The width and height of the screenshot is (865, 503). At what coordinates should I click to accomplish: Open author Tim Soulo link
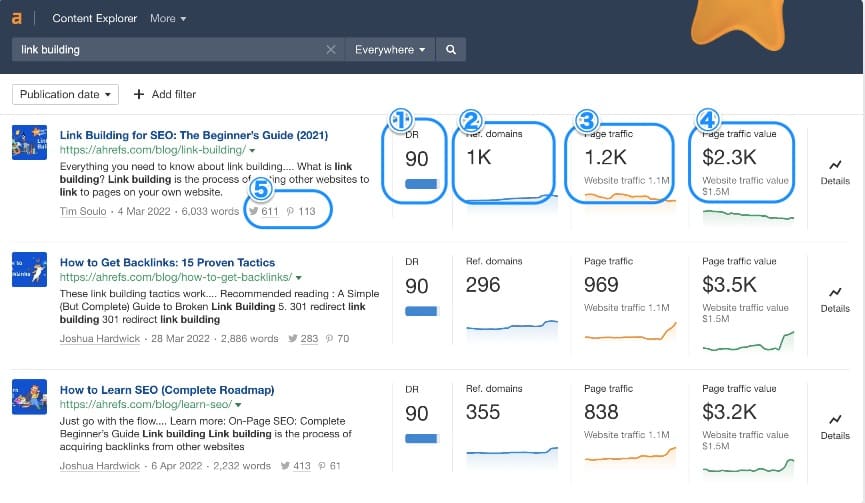pyautogui.click(x=83, y=211)
